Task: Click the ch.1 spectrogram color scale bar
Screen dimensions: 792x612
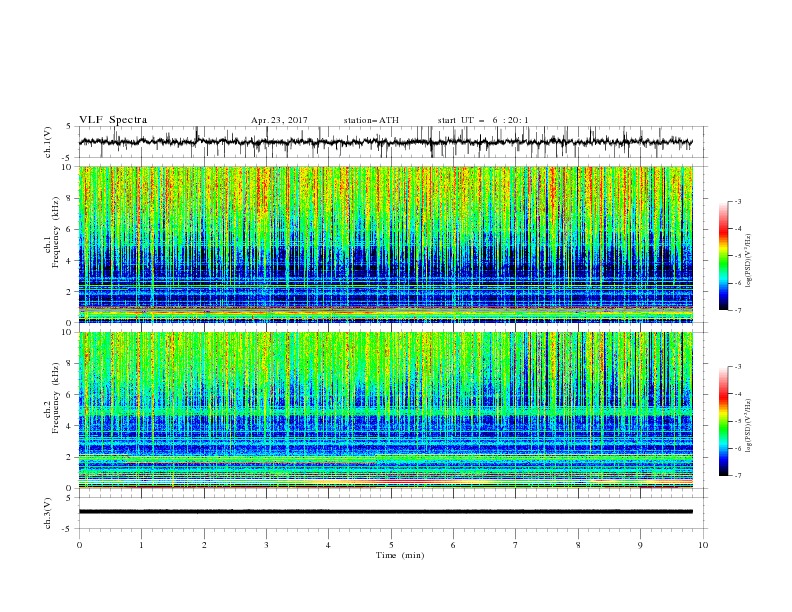Action: click(x=723, y=256)
